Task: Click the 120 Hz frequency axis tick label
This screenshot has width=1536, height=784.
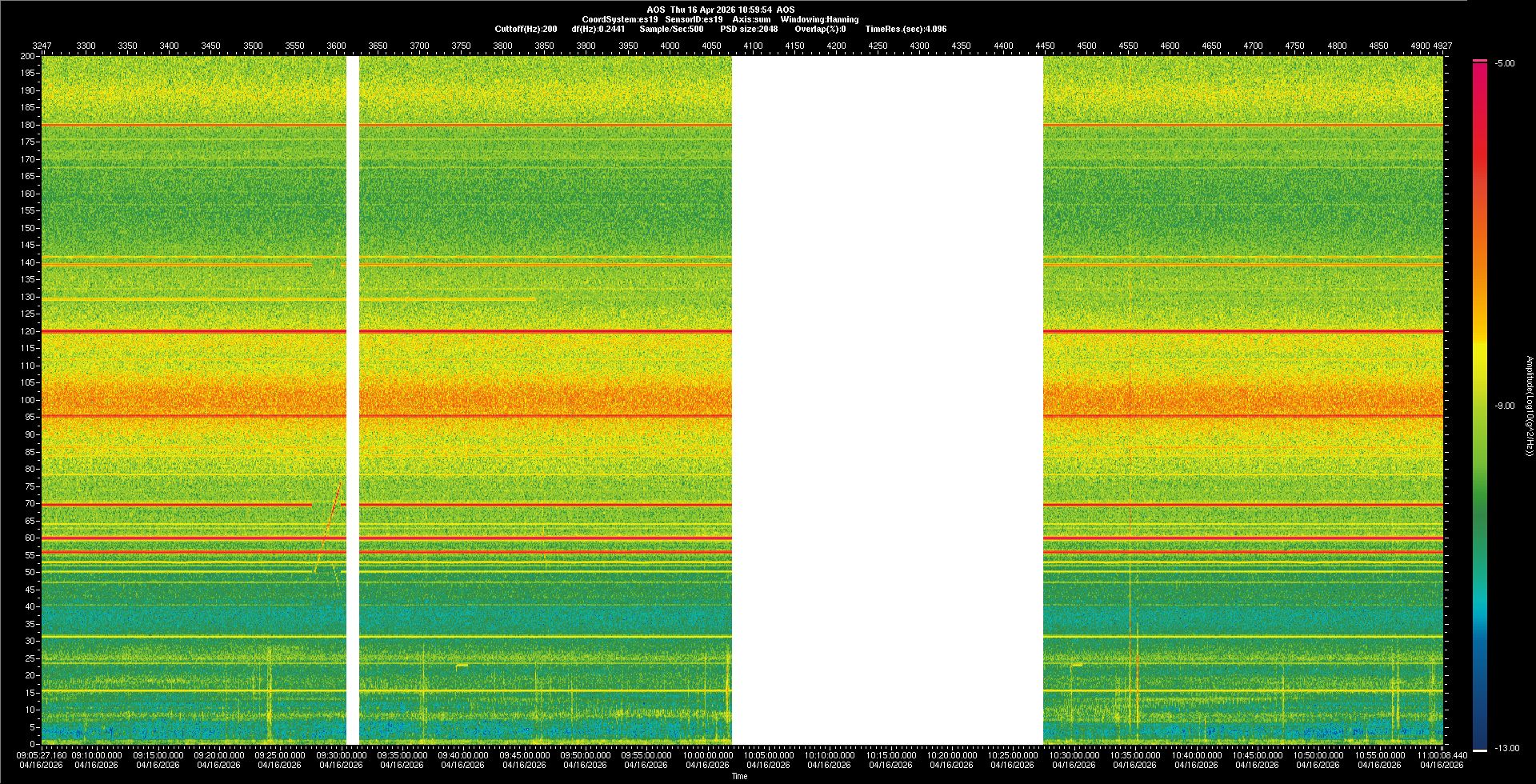Action: coord(28,331)
